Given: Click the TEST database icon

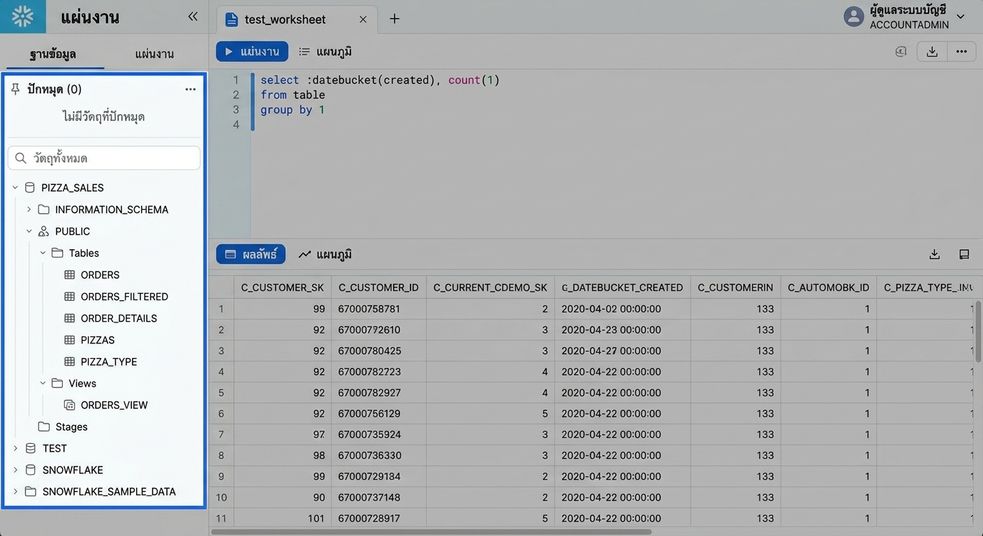Looking at the screenshot, I should point(30,448).
